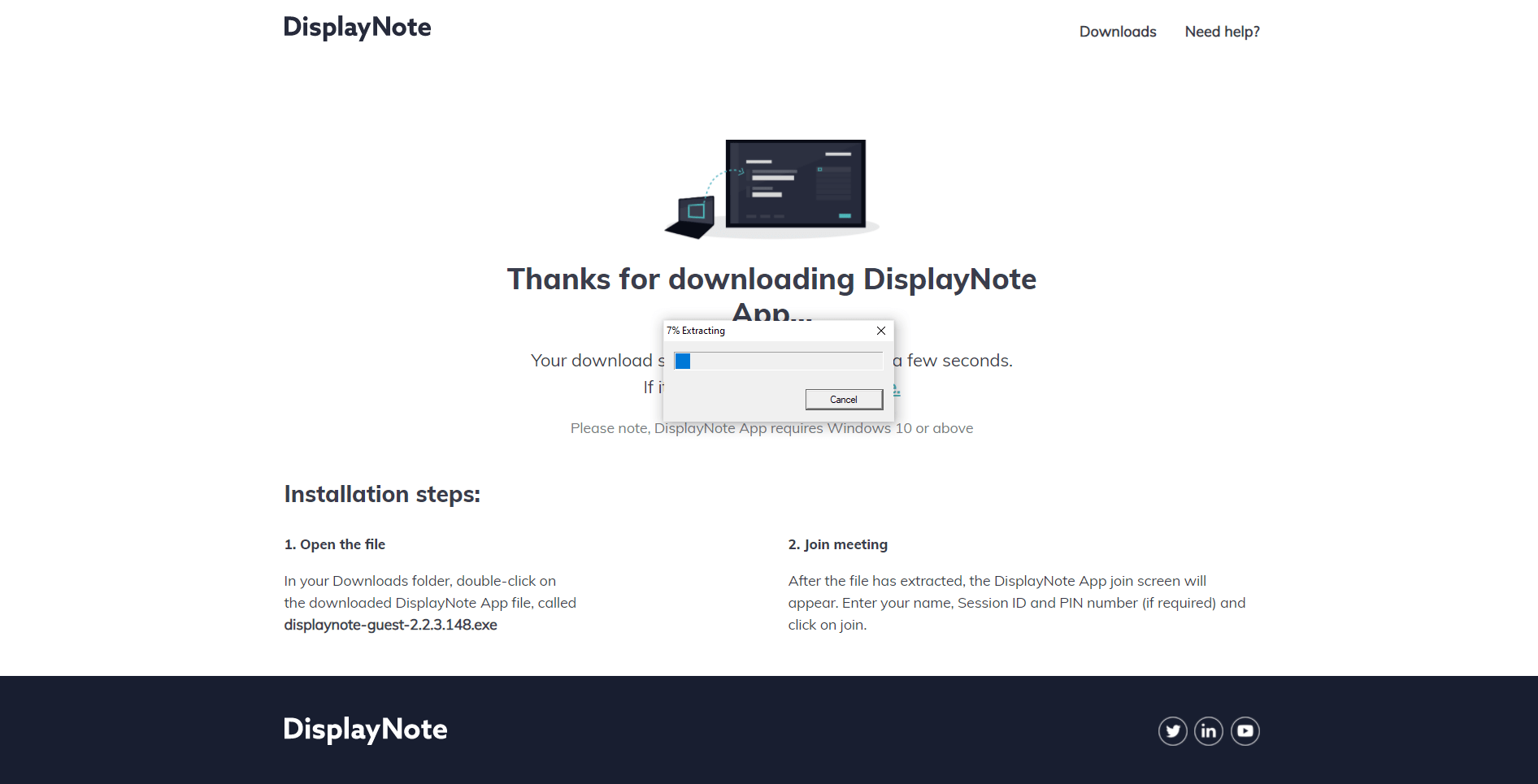Select the 7% Extracting dialog title bar
1538x784 pixels.
(x=696, y=331)
